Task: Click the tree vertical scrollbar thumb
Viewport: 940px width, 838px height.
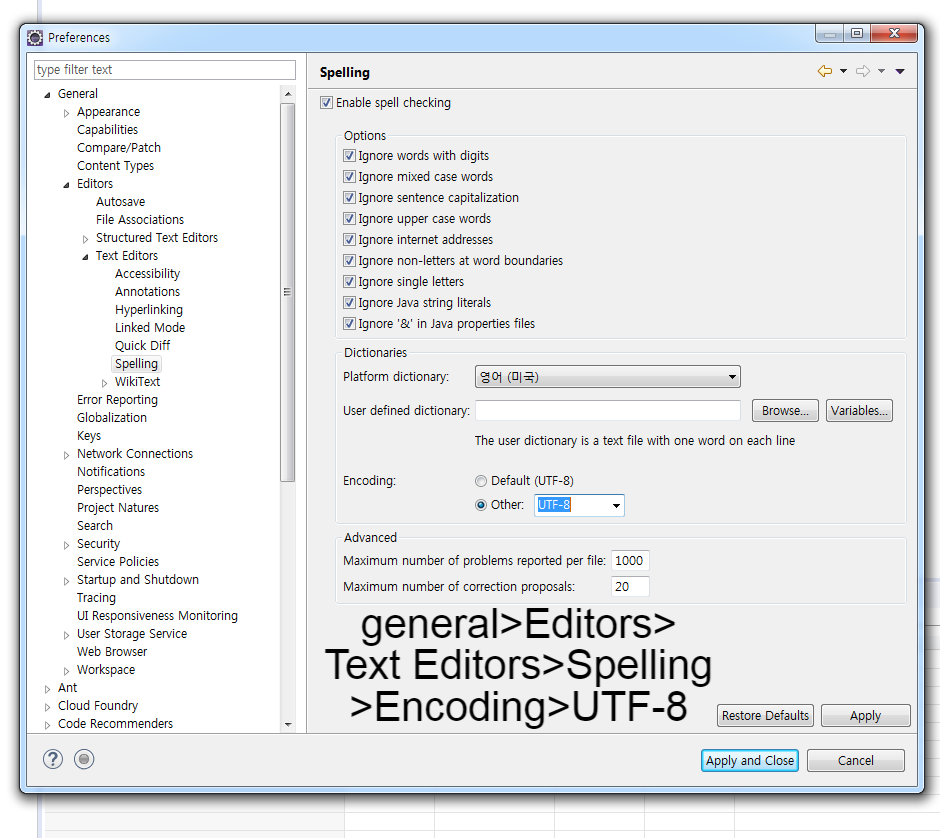Action: point(288,292)
